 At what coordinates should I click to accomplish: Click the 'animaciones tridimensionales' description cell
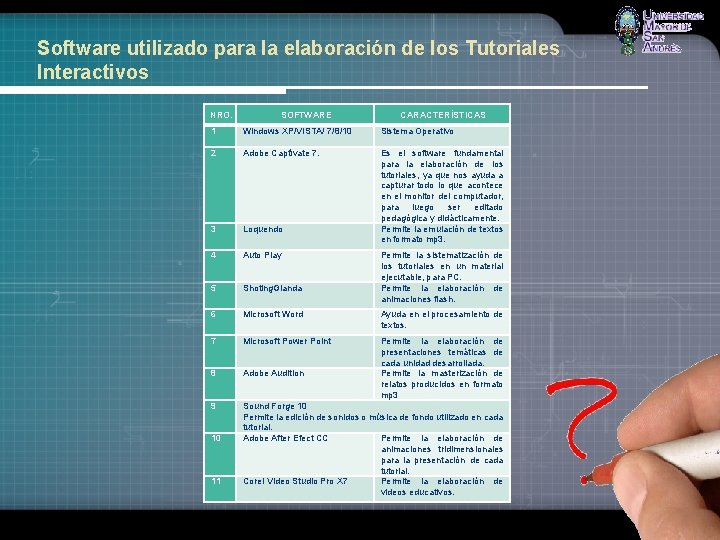pyautogui.click(x=442, y=455)
